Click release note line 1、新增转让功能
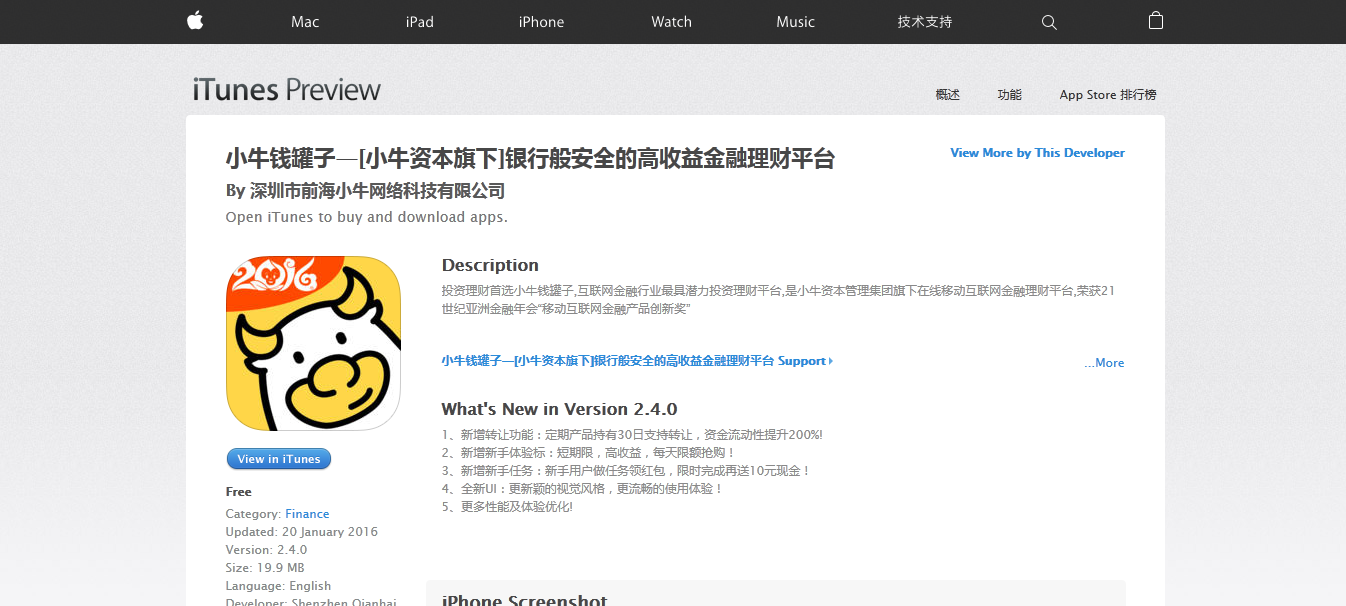 [x=632, y=435]
